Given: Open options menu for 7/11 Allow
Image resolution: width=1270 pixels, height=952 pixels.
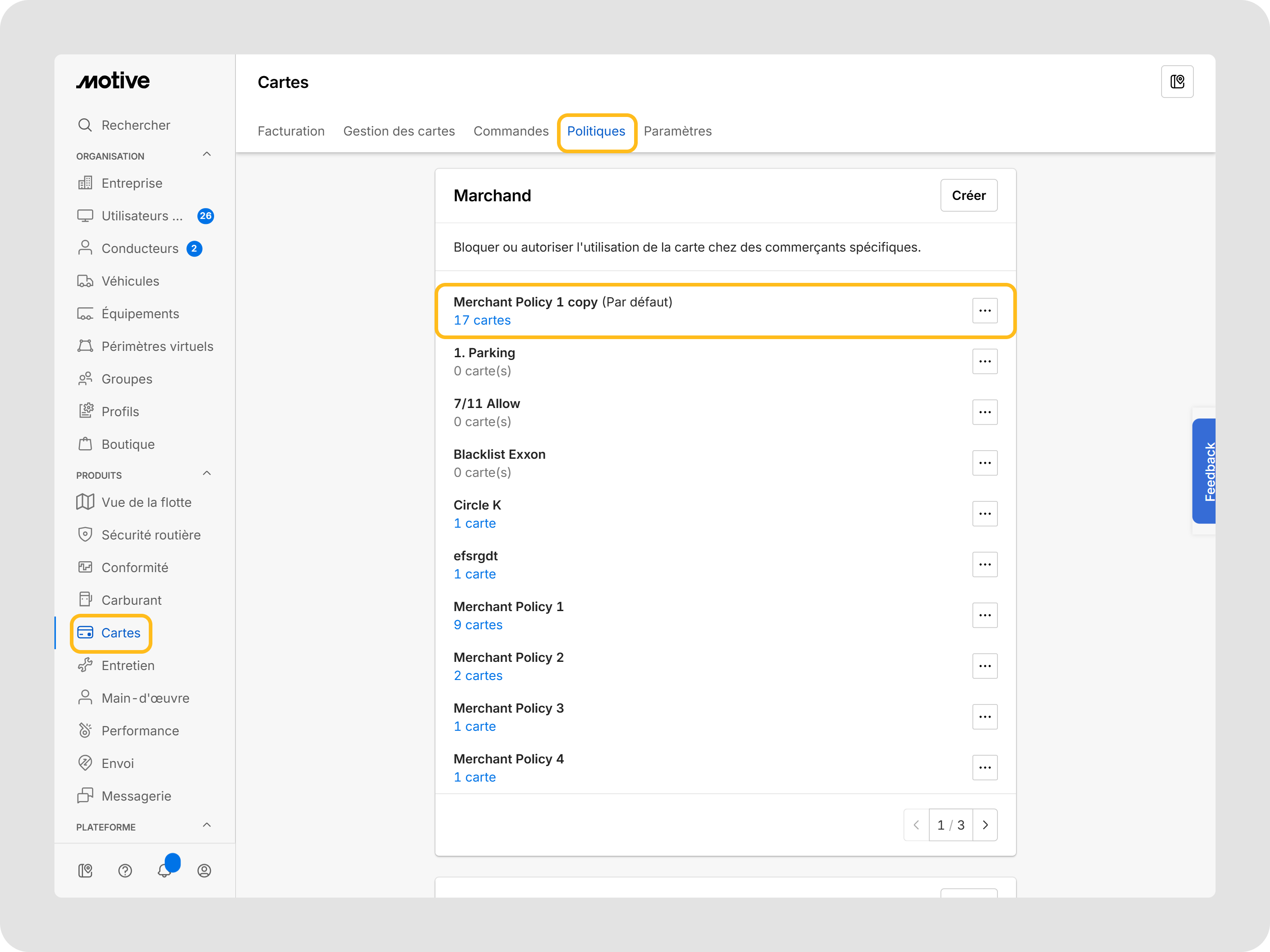Looking at the screenshot, I should (x=985, y=412).
